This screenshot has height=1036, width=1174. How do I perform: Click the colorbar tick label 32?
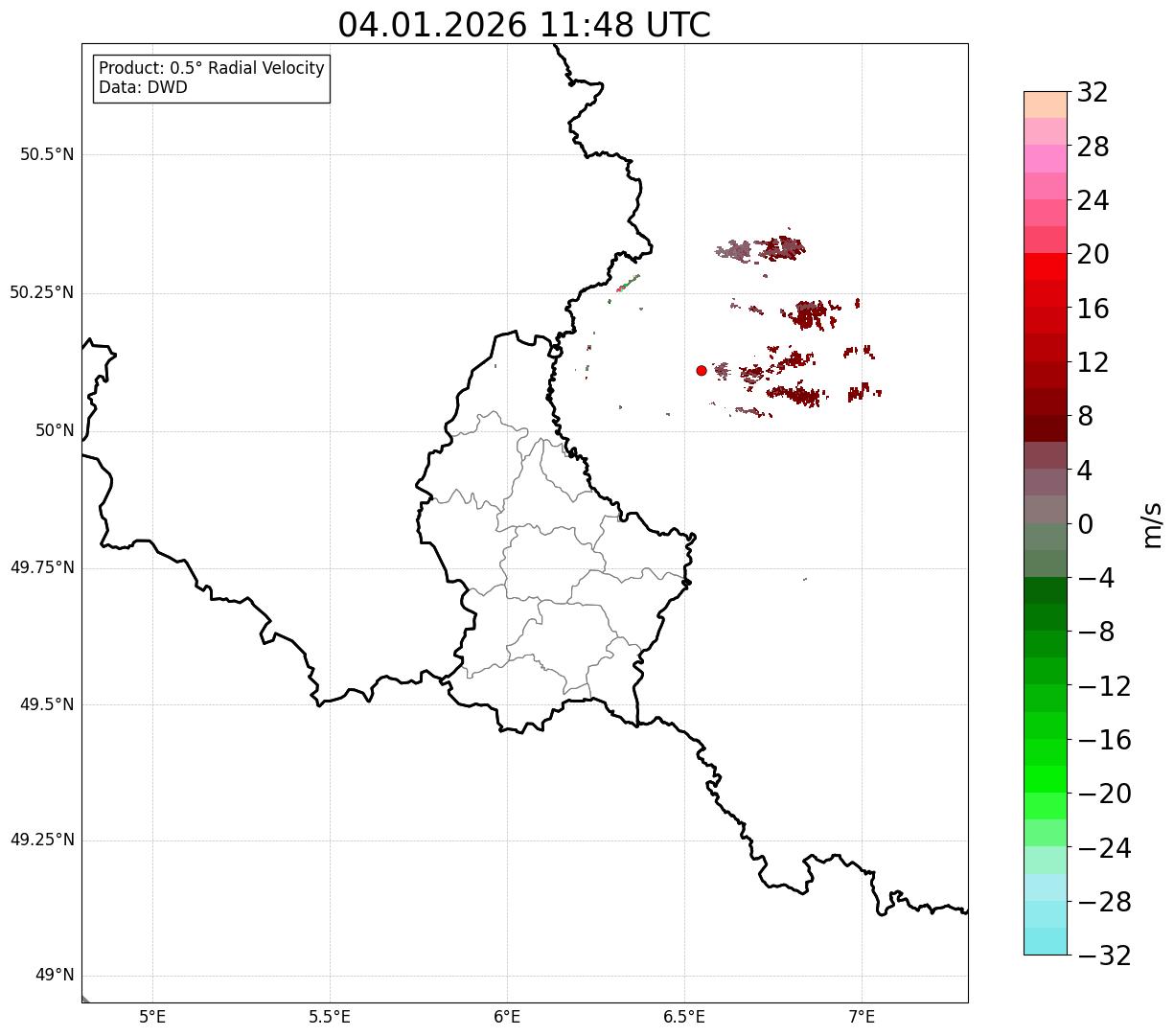coord(1093,93)
